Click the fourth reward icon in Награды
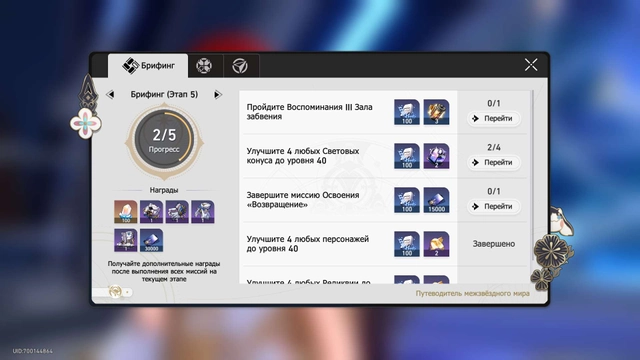 tap(203, 211)
